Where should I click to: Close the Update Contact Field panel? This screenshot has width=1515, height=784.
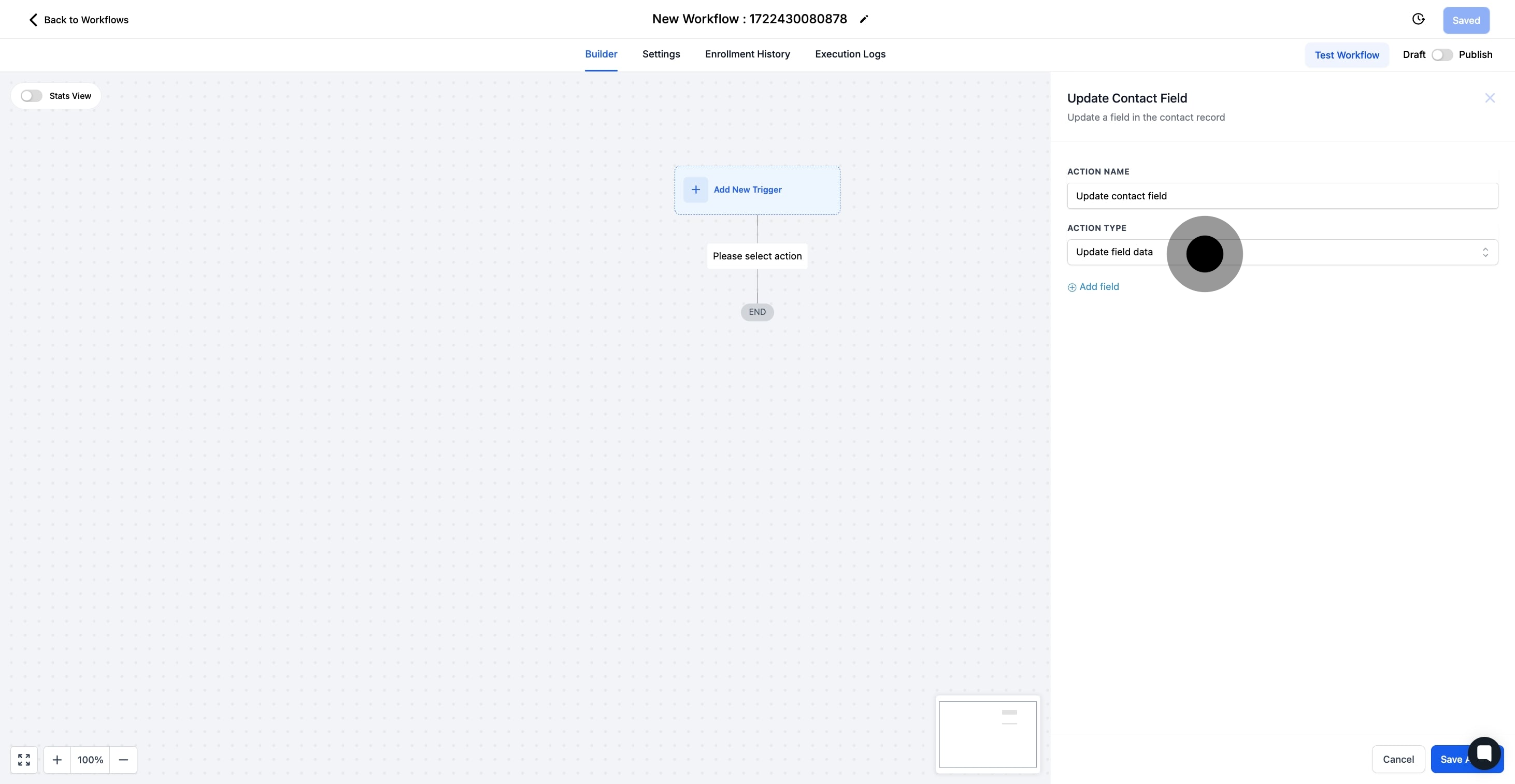[1490, 97]
